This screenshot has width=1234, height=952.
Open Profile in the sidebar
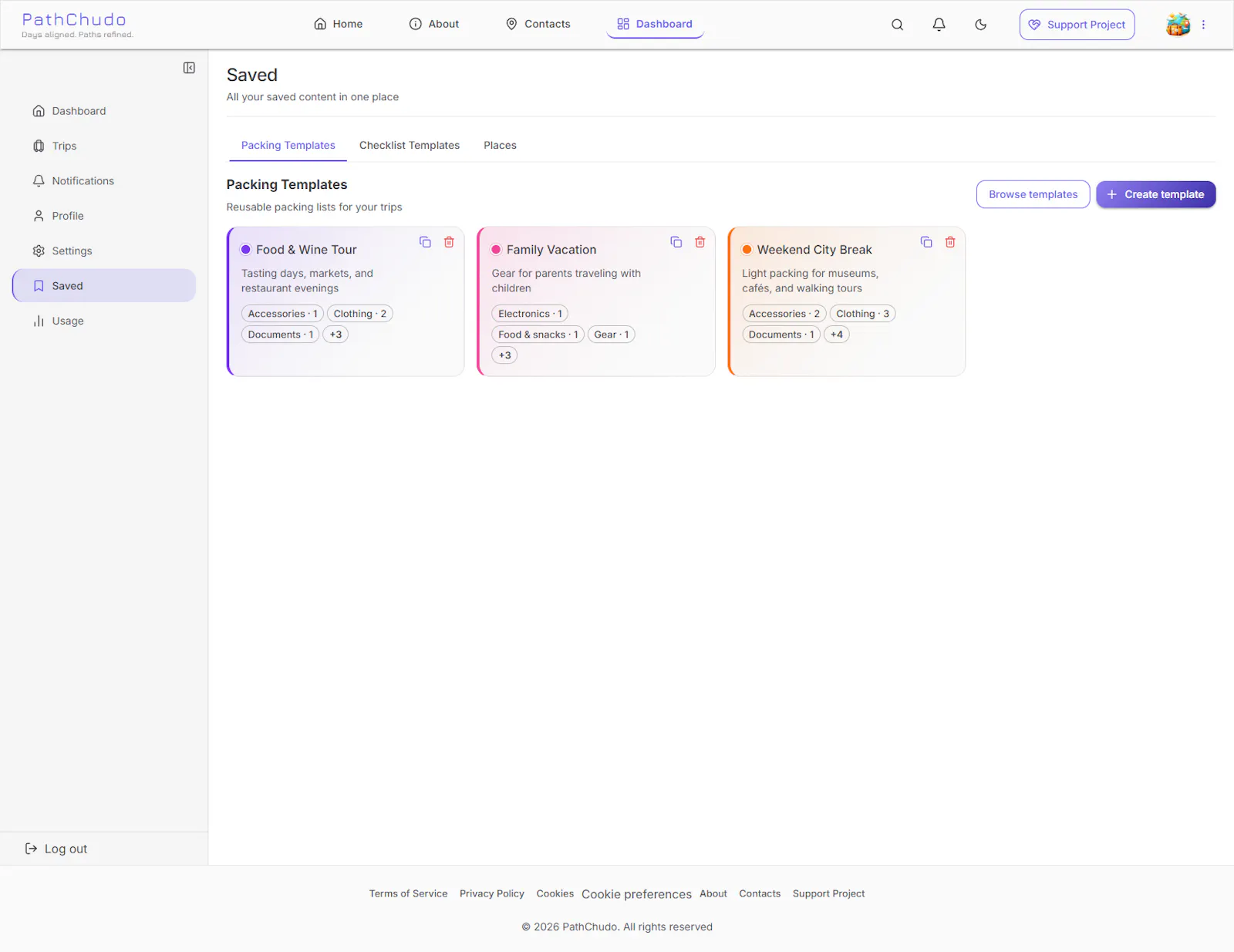tap(104, 216)
